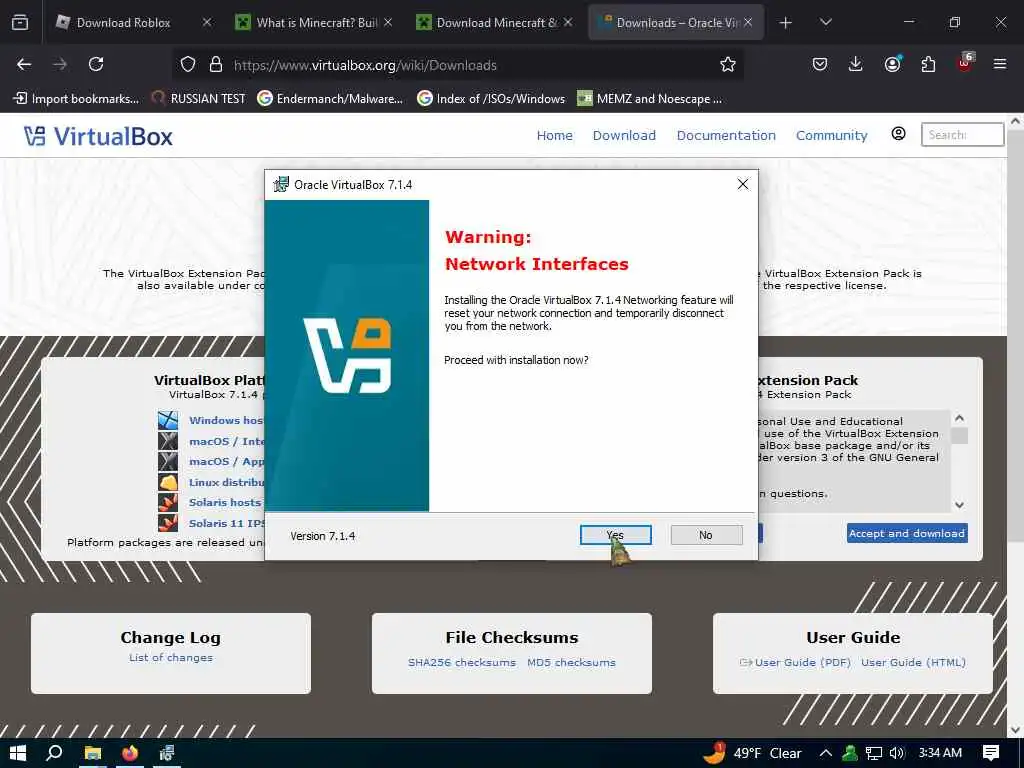Open Firefox account icon
This screenshot has height=768, width=1024.
point(892,64)
